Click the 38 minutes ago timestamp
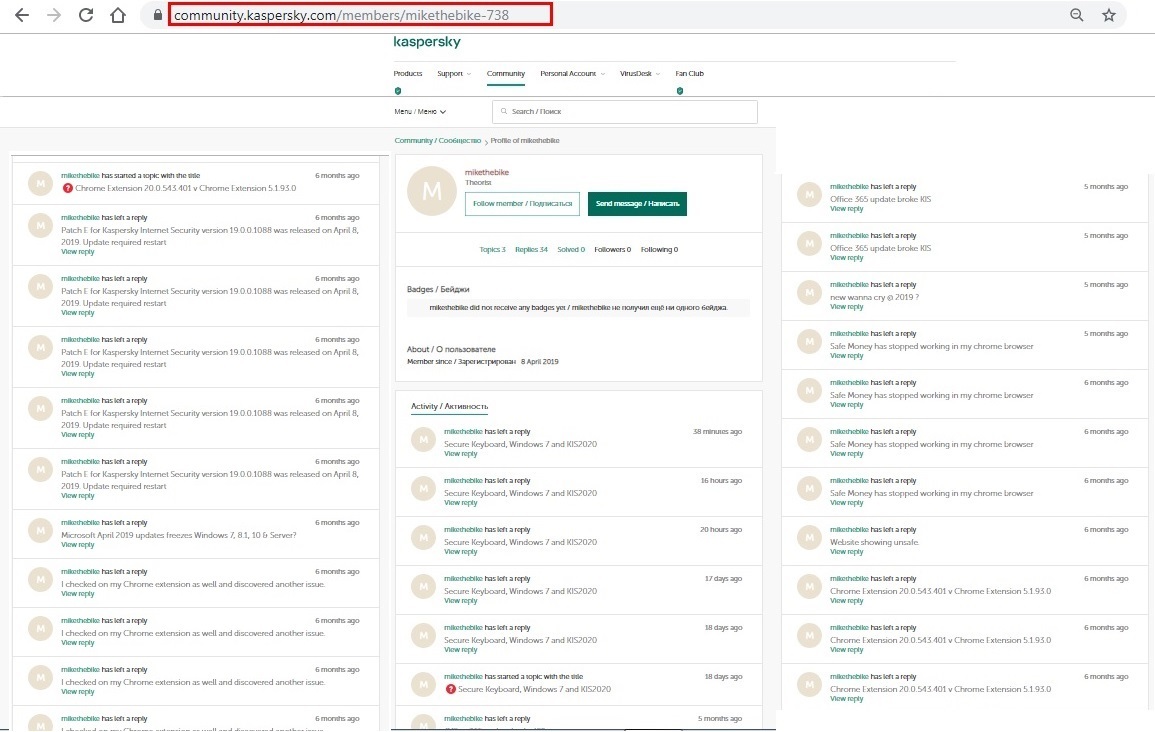Viewport: 1155px width, 732px height. coord(717,432)
